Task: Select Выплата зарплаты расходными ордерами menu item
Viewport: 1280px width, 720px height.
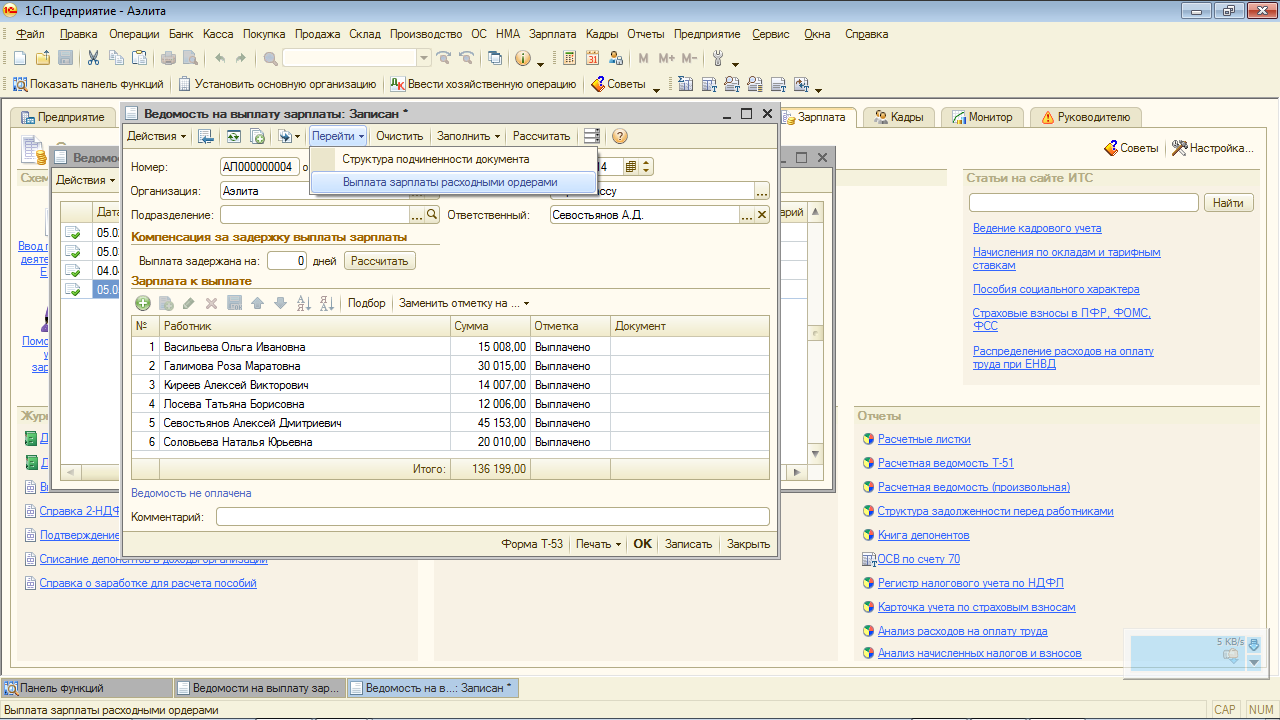Action: click(x=454, y=182)
